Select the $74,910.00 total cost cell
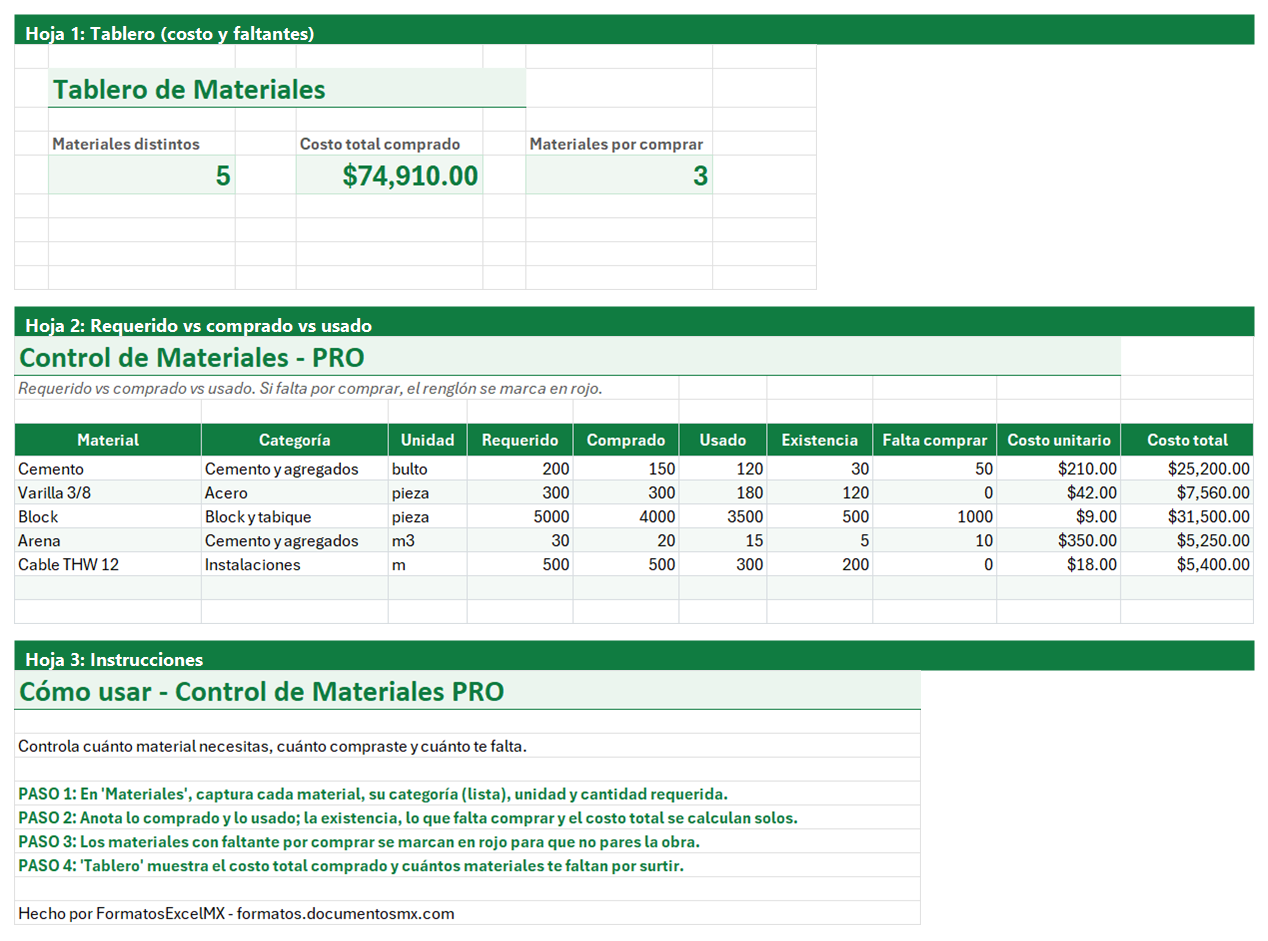This screenshot has height=941, width=1268. 389,176
